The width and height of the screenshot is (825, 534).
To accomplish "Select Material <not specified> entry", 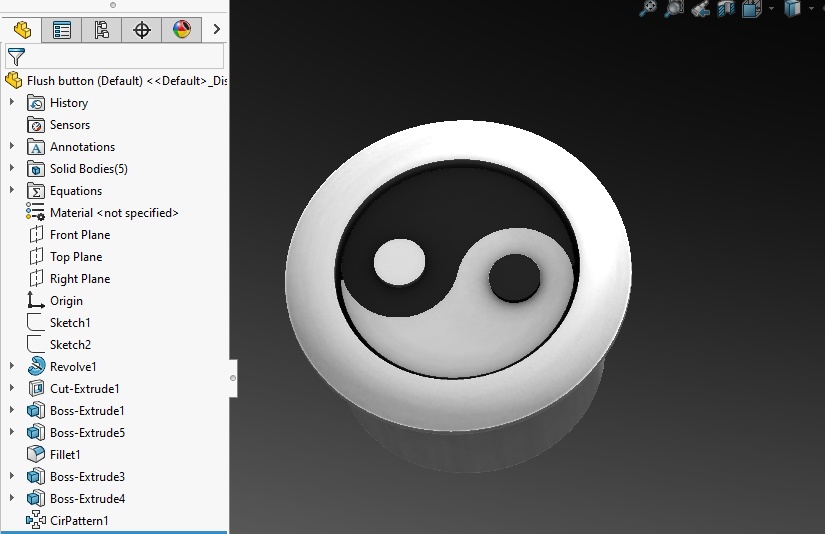I will point(114,213).
